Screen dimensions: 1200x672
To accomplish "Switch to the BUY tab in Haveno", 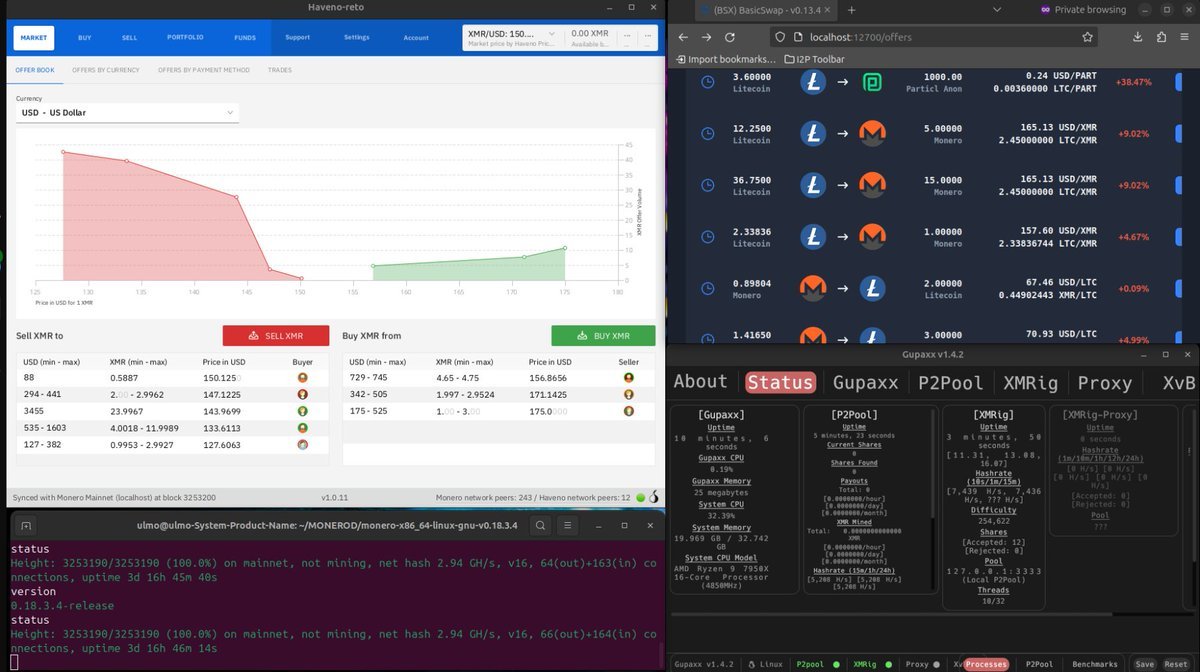I will tap(85, 38).
